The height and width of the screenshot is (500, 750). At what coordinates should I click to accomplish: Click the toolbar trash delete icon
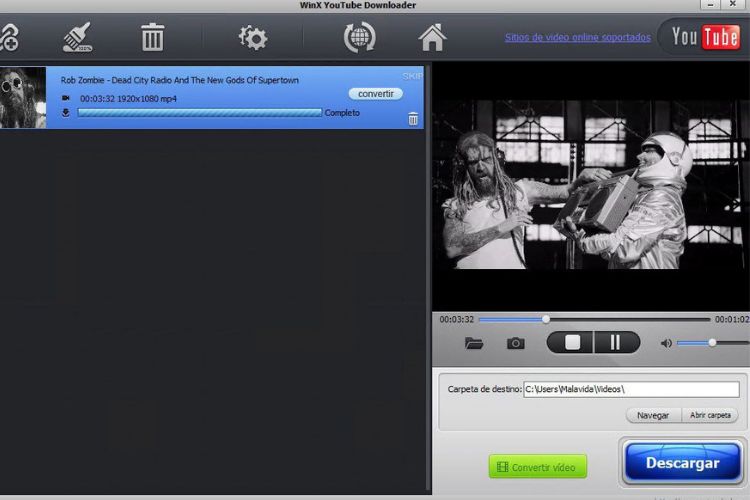coord(153,37)
